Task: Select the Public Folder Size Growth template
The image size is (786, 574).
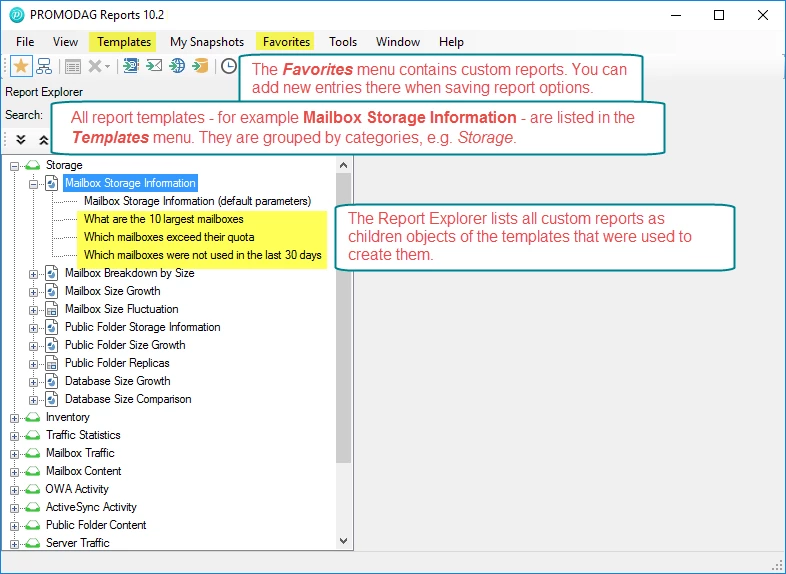Action: click(x=125, y=345)
